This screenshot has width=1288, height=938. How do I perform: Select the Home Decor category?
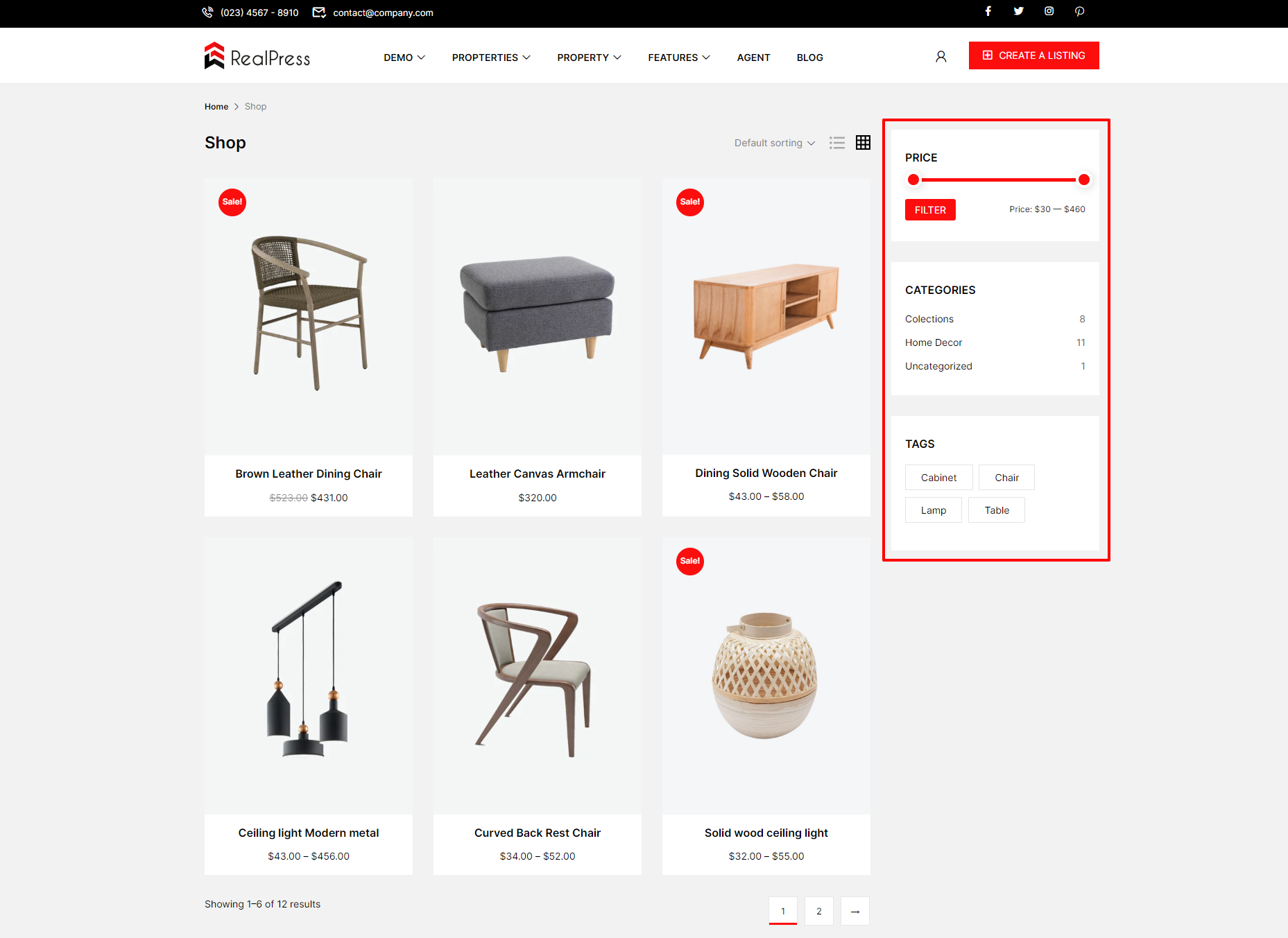click(934, 342)
